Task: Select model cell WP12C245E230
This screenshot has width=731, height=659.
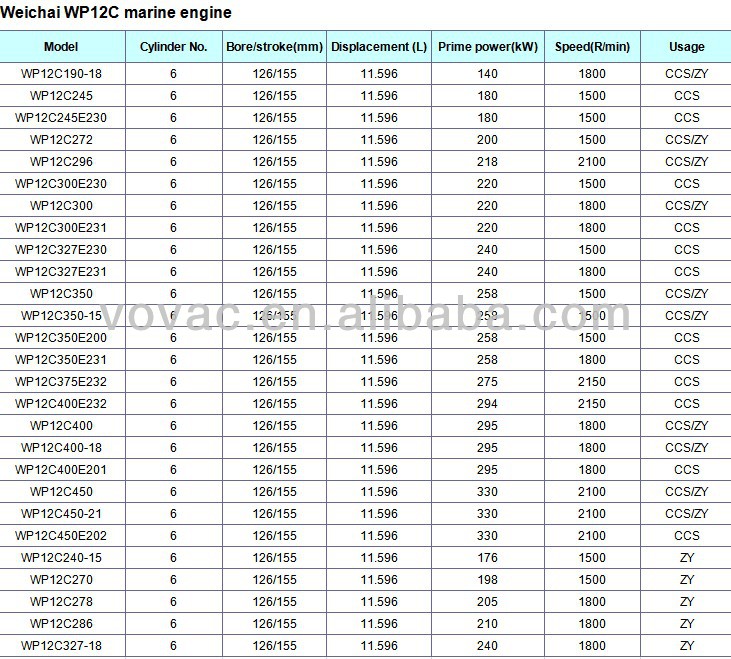Action: coord(61,117)
